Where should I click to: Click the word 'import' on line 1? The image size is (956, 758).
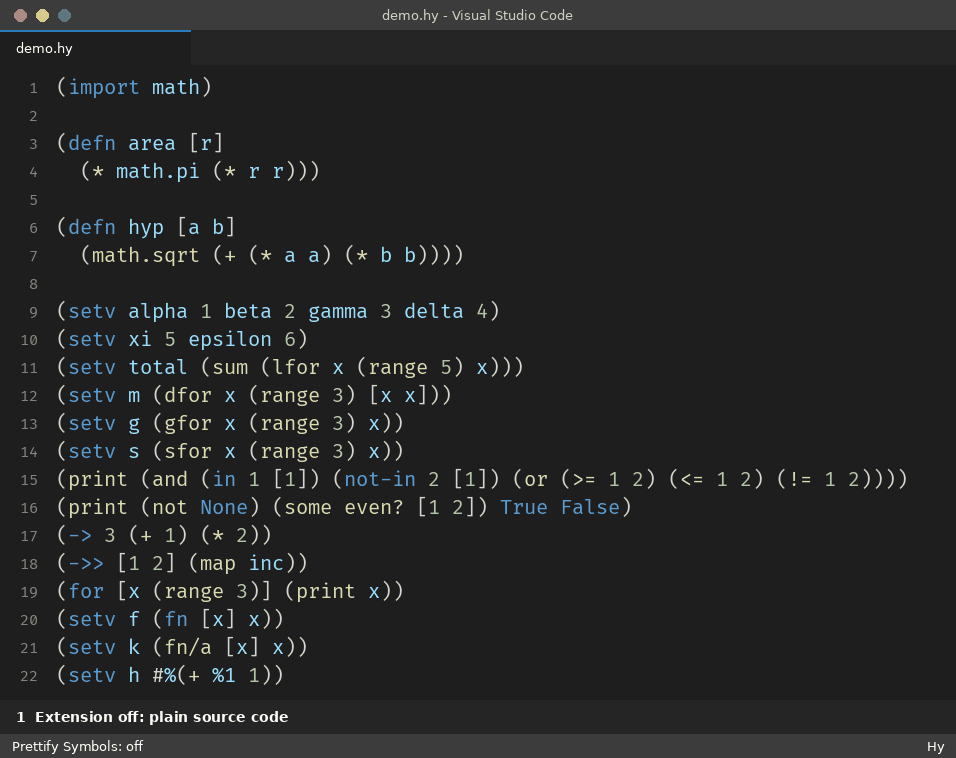click(x=104, y=87)
